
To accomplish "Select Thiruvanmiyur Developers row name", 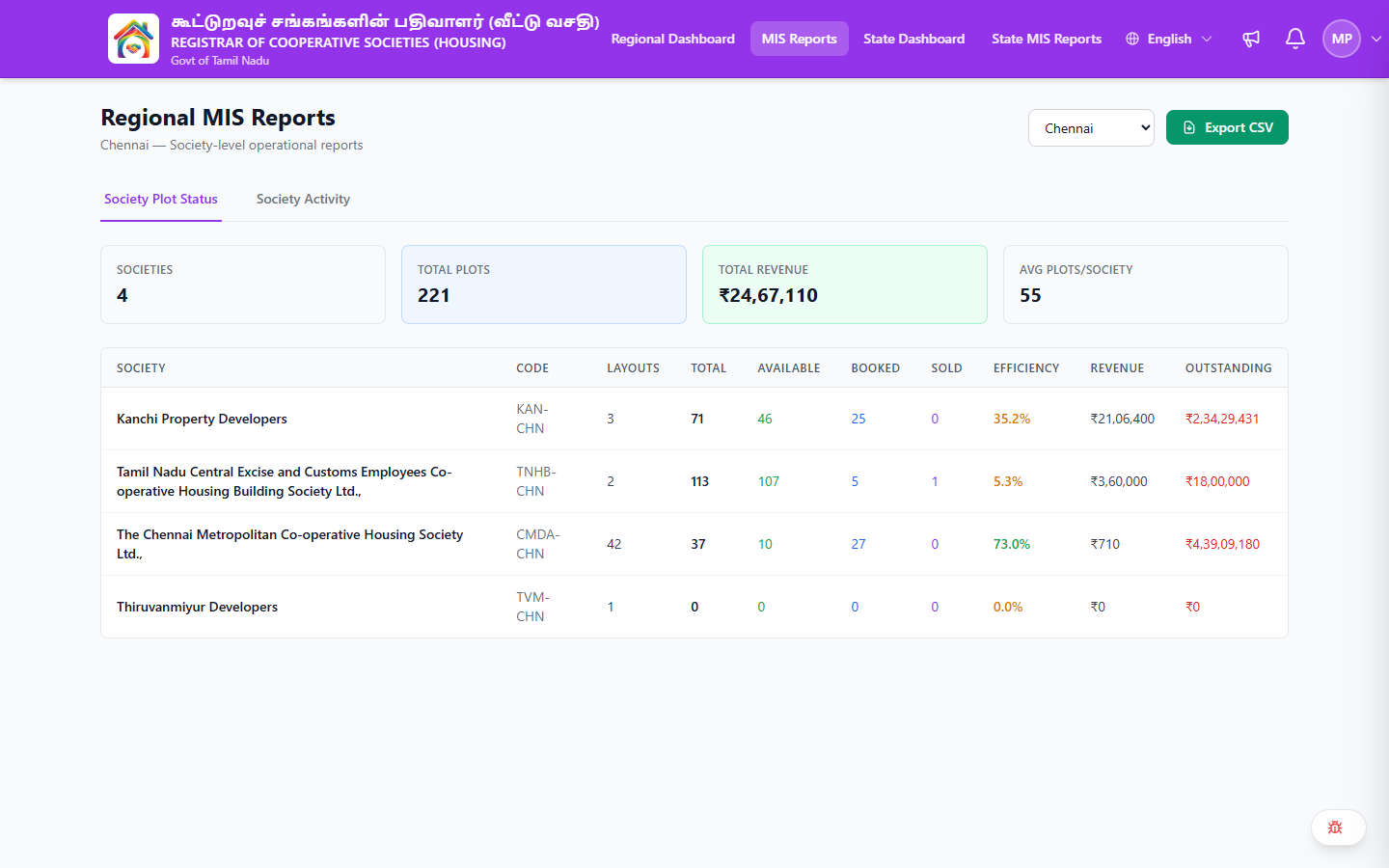I will pos(197,607).
